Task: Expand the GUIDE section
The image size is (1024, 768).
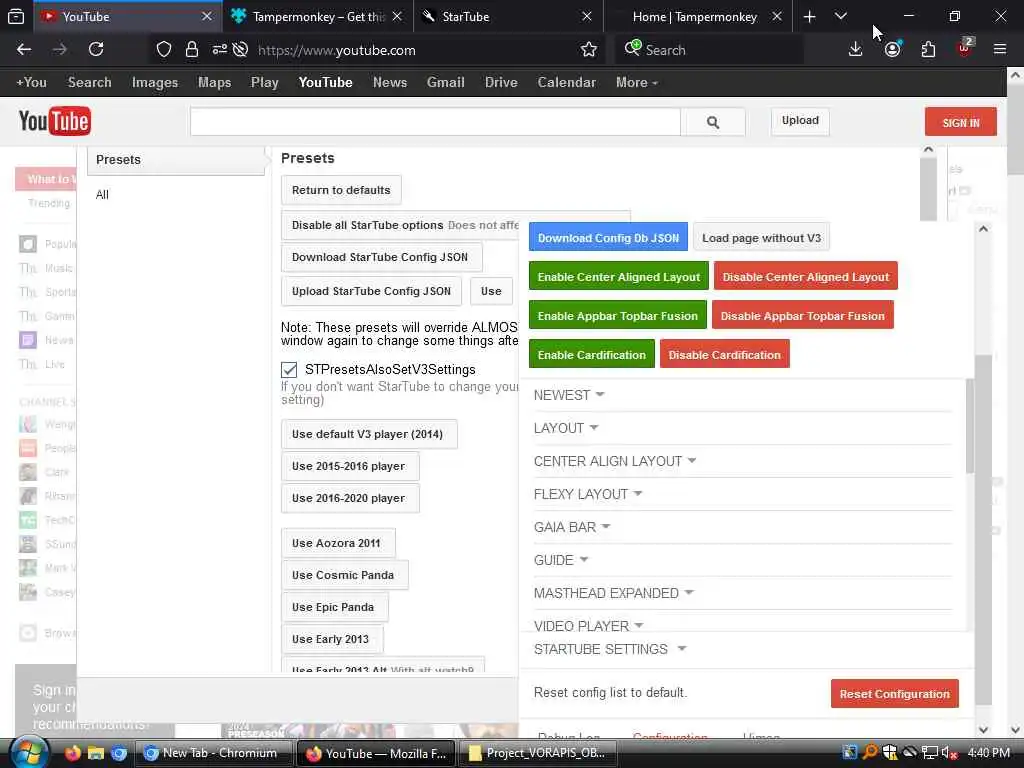Action: tap(561, 560)
